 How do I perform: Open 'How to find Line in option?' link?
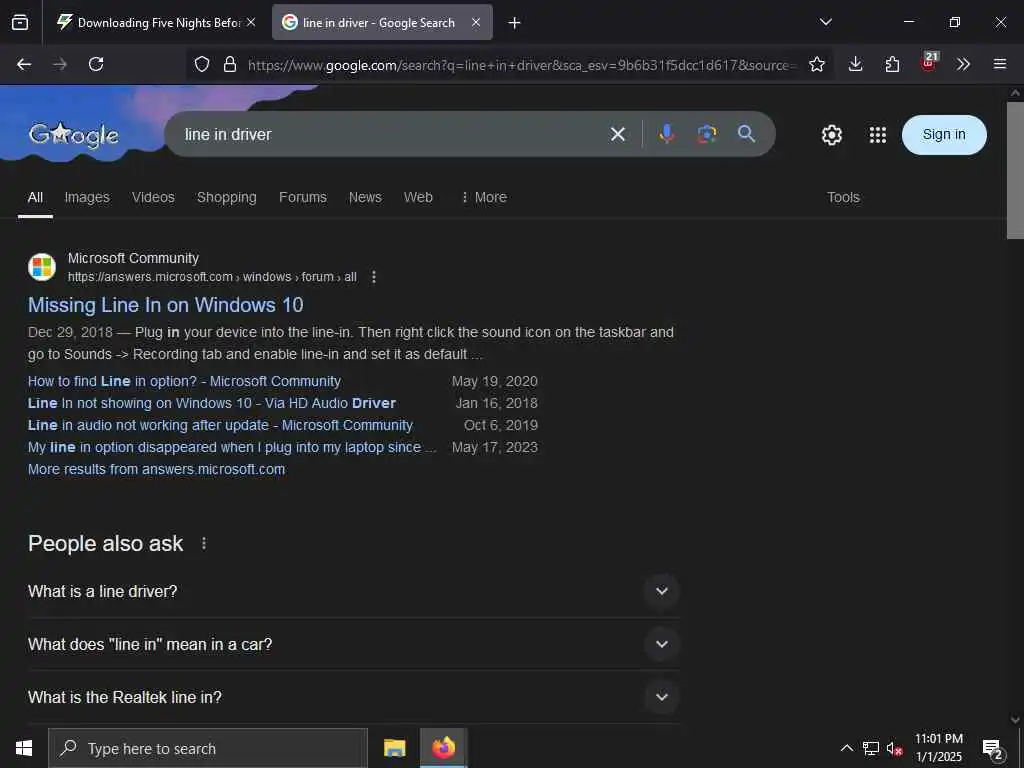pos(184,381)
